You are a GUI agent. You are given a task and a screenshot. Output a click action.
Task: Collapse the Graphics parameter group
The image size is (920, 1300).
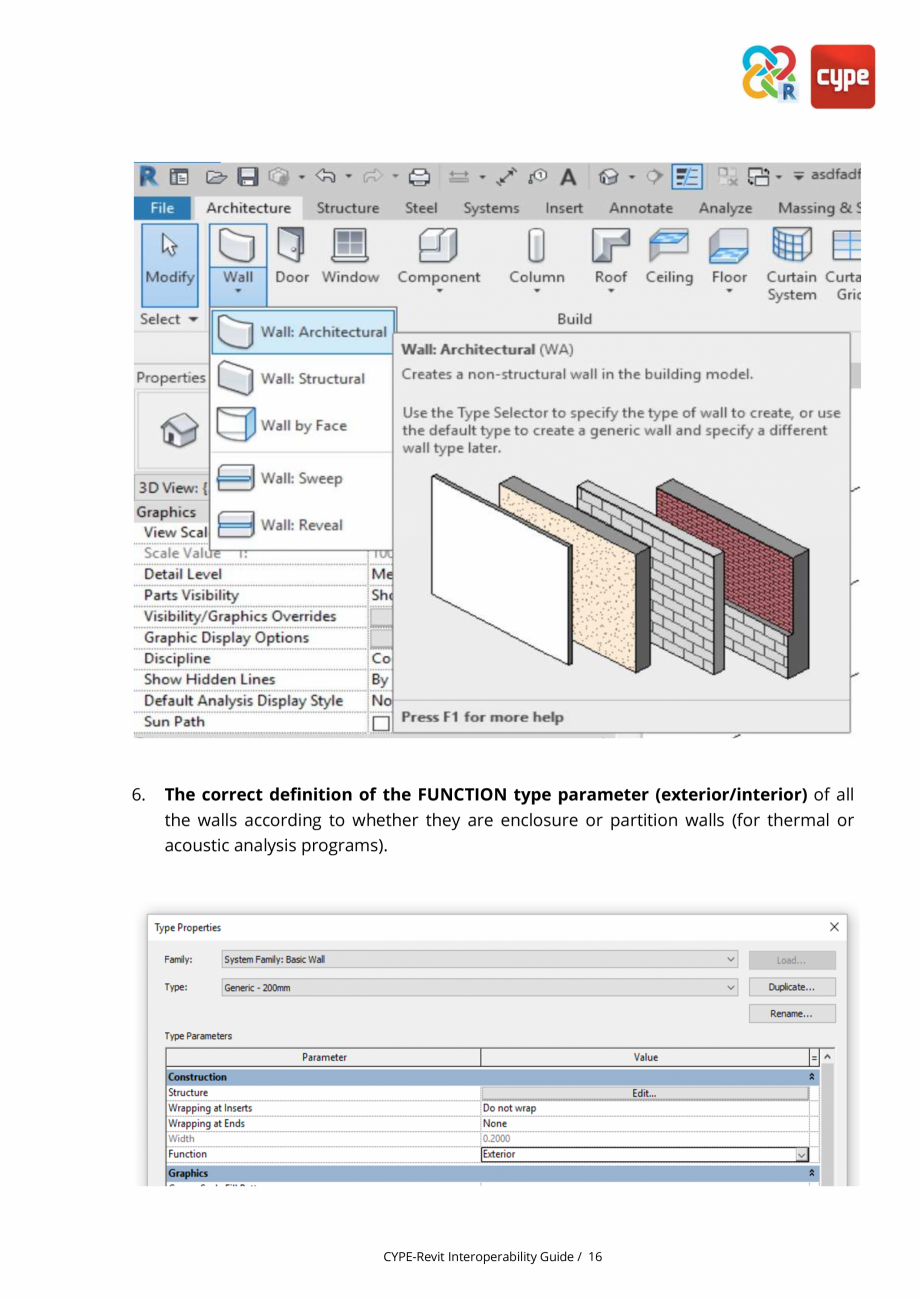(x=810, y=1173)
